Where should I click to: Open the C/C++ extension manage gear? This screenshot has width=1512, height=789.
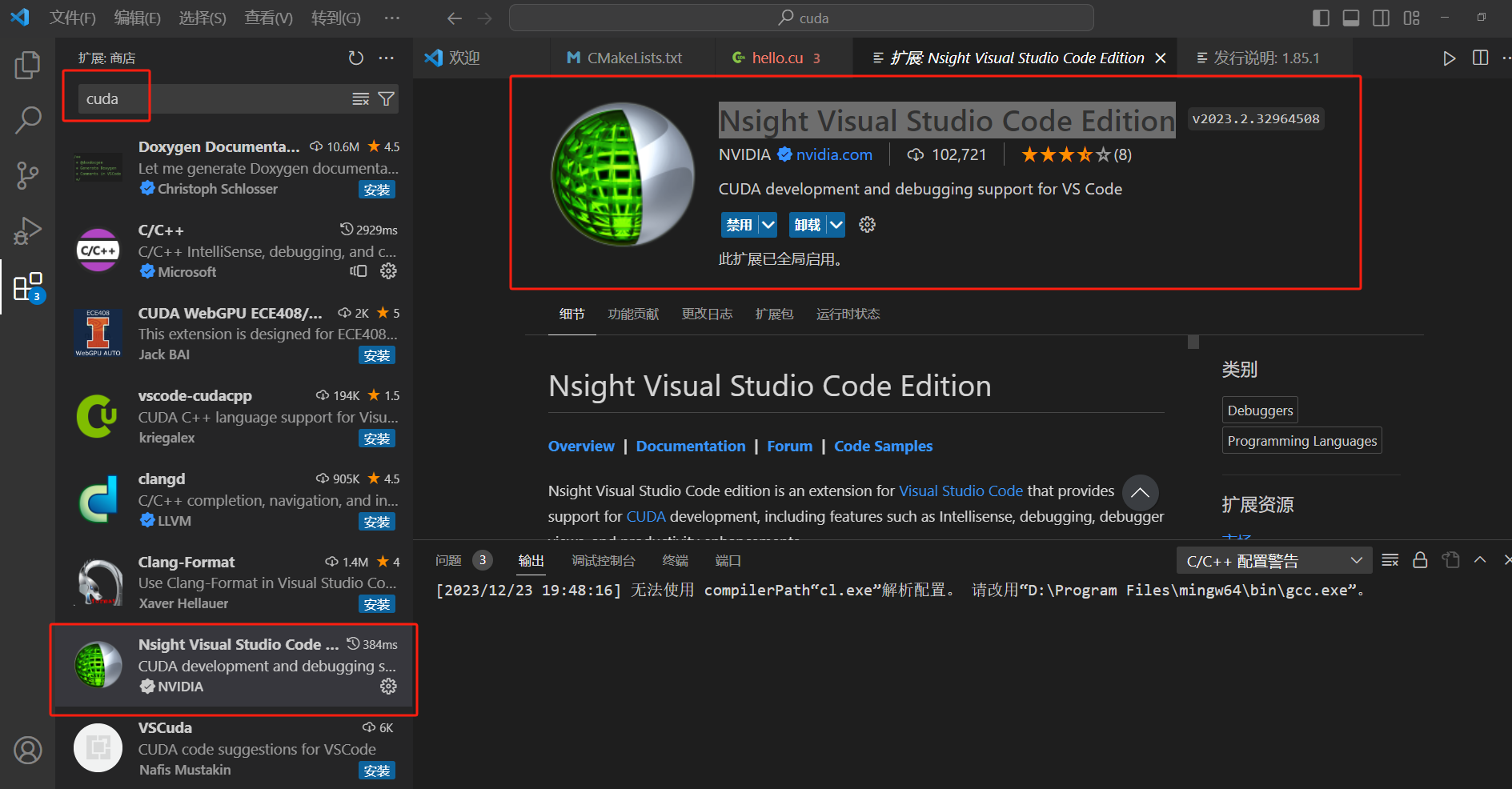388,271
